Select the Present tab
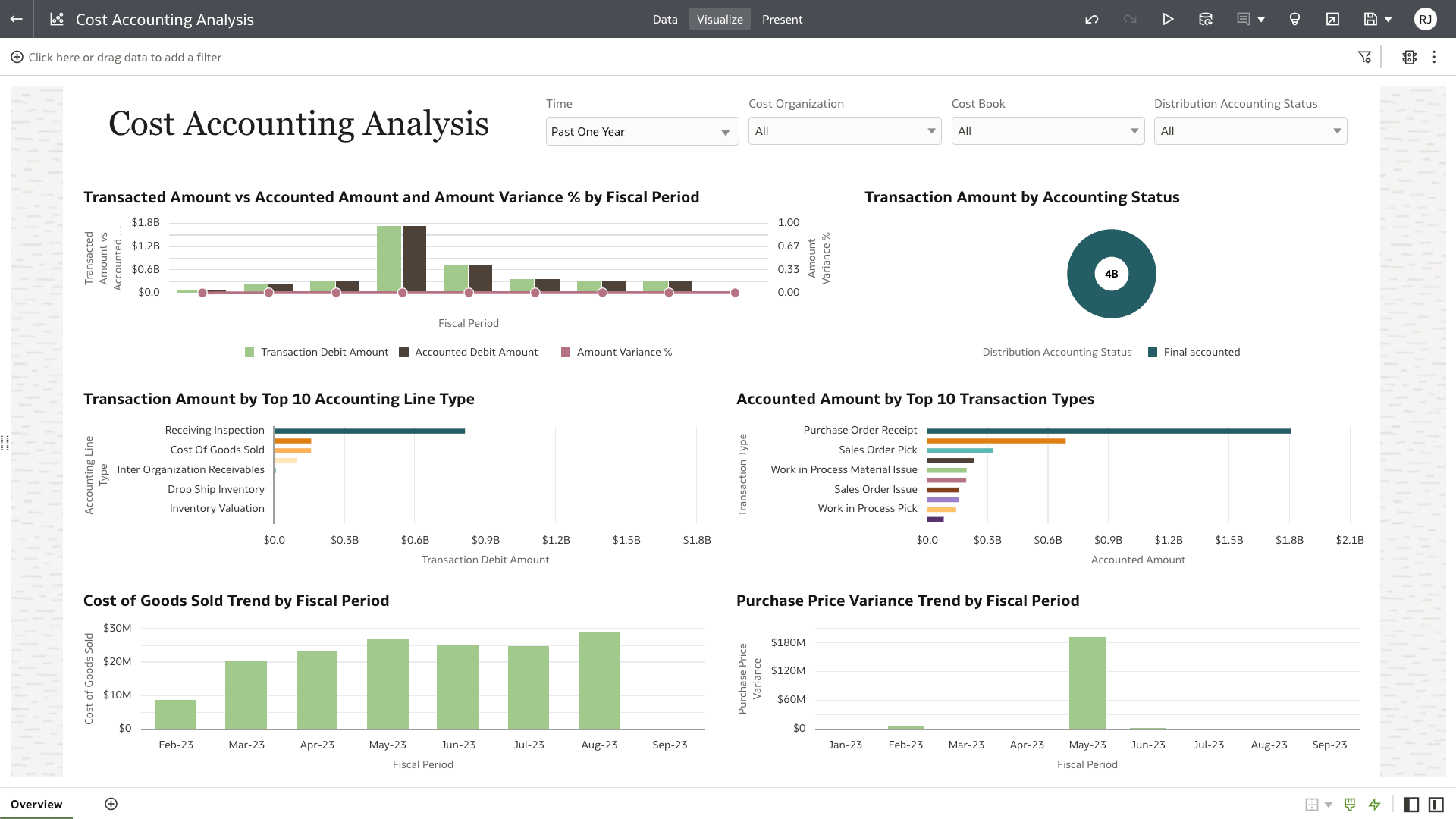The height and width of the screenshot is (819, 1456). [782, 19]
